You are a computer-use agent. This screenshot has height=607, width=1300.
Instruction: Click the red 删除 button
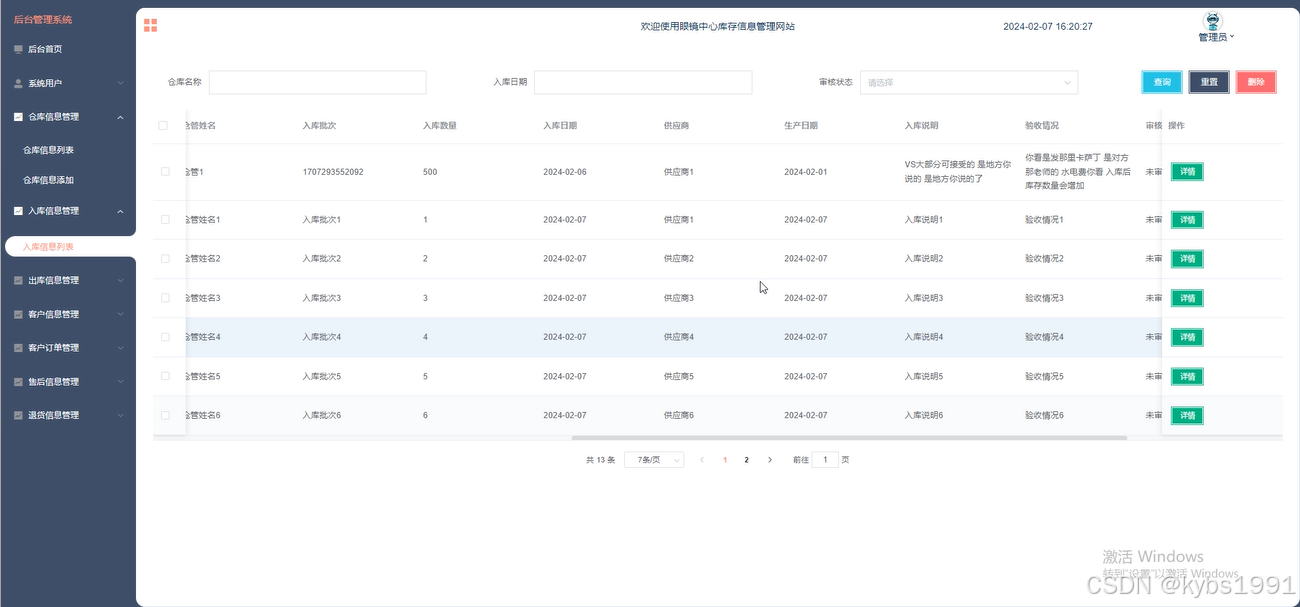pos(1256,82)
